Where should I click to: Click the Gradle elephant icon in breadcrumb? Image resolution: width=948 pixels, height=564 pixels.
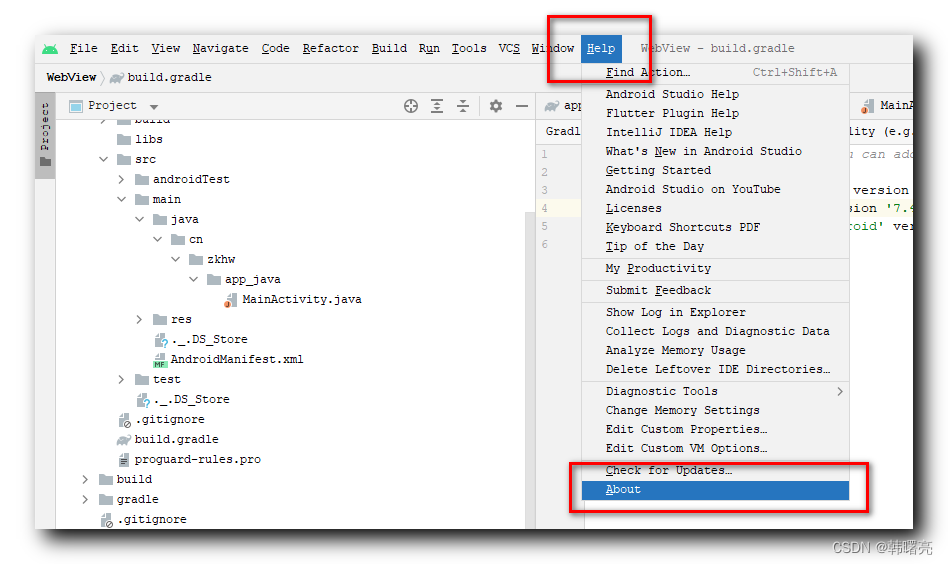click(x=117, y=77)
